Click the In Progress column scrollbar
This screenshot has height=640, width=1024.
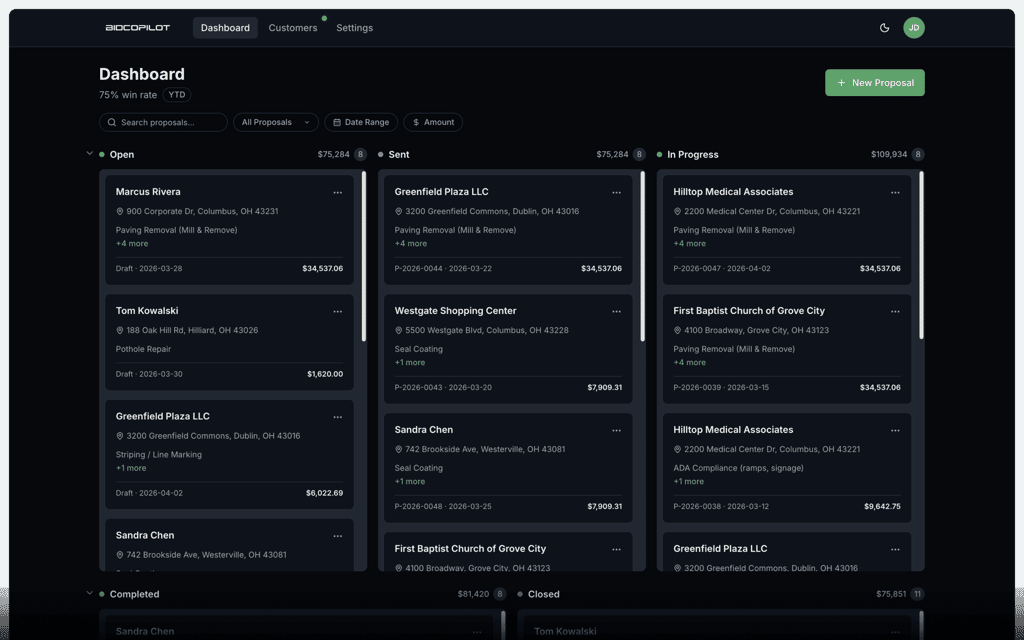pyautogui.click(x=921, y=255)
